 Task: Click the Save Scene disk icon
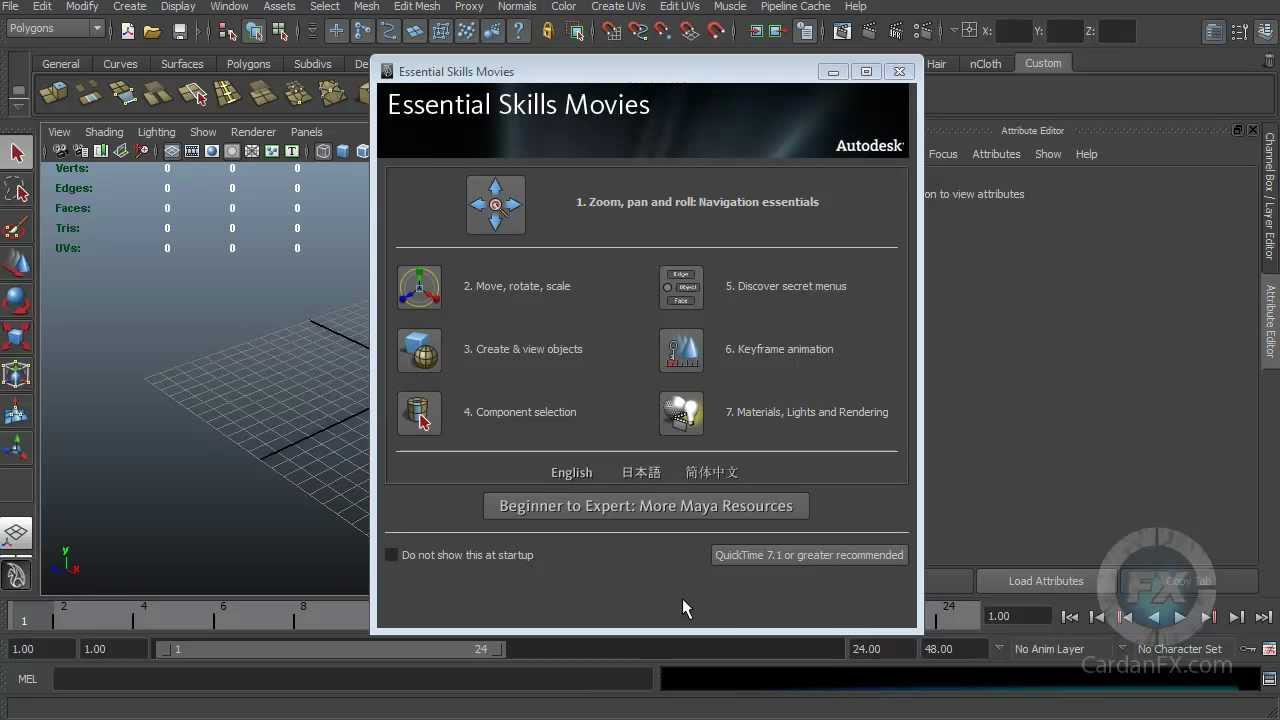(x=180, y=31)
